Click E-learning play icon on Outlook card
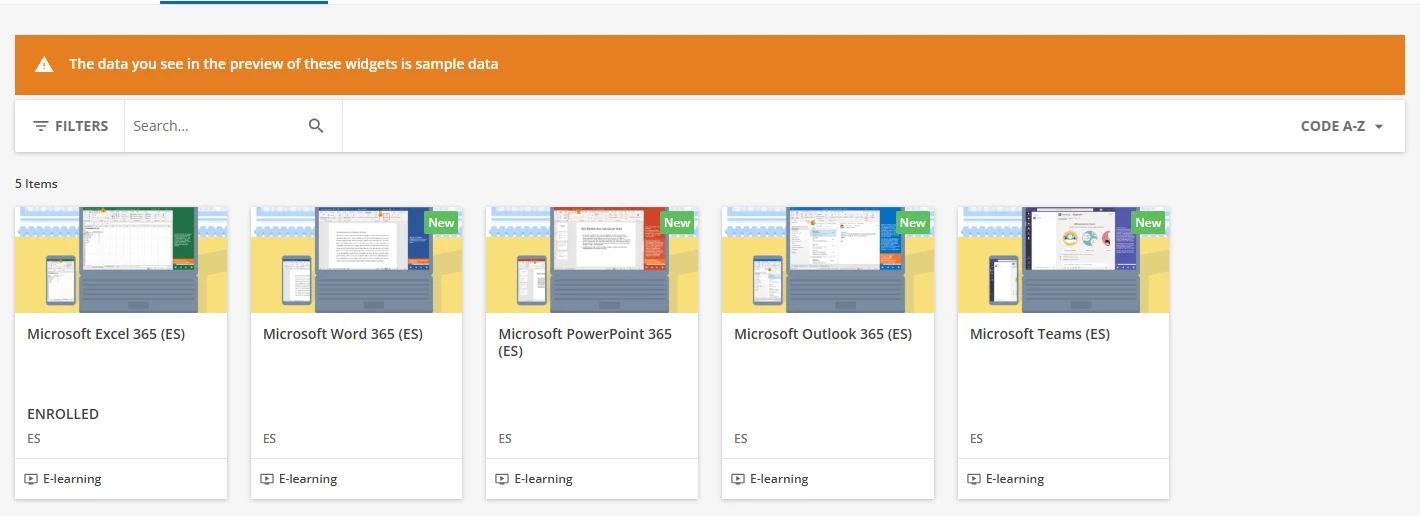Image resolution: width=1420 pixels, height=516 pixels. 738,479
